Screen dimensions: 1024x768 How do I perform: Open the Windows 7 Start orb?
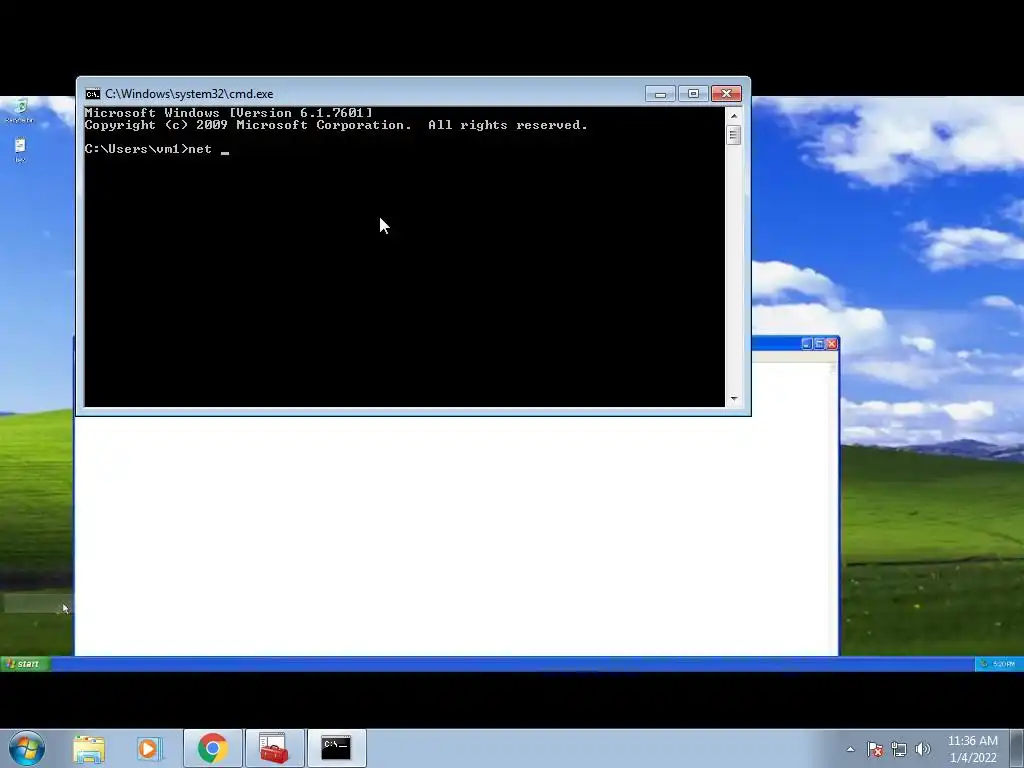(27, 748)
